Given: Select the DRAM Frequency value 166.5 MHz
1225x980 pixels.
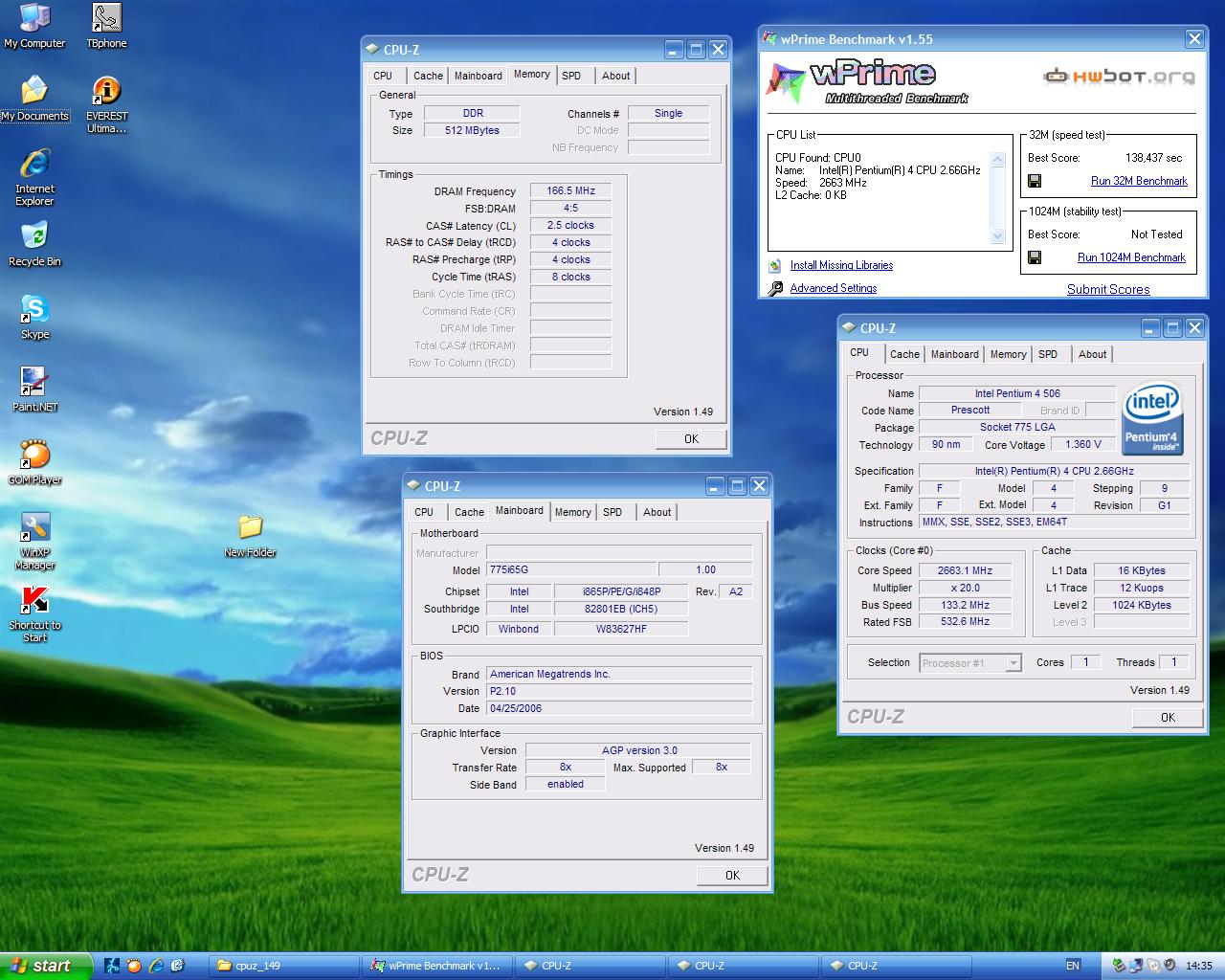Looking at the screenshot, I should (x=570, y=190).
